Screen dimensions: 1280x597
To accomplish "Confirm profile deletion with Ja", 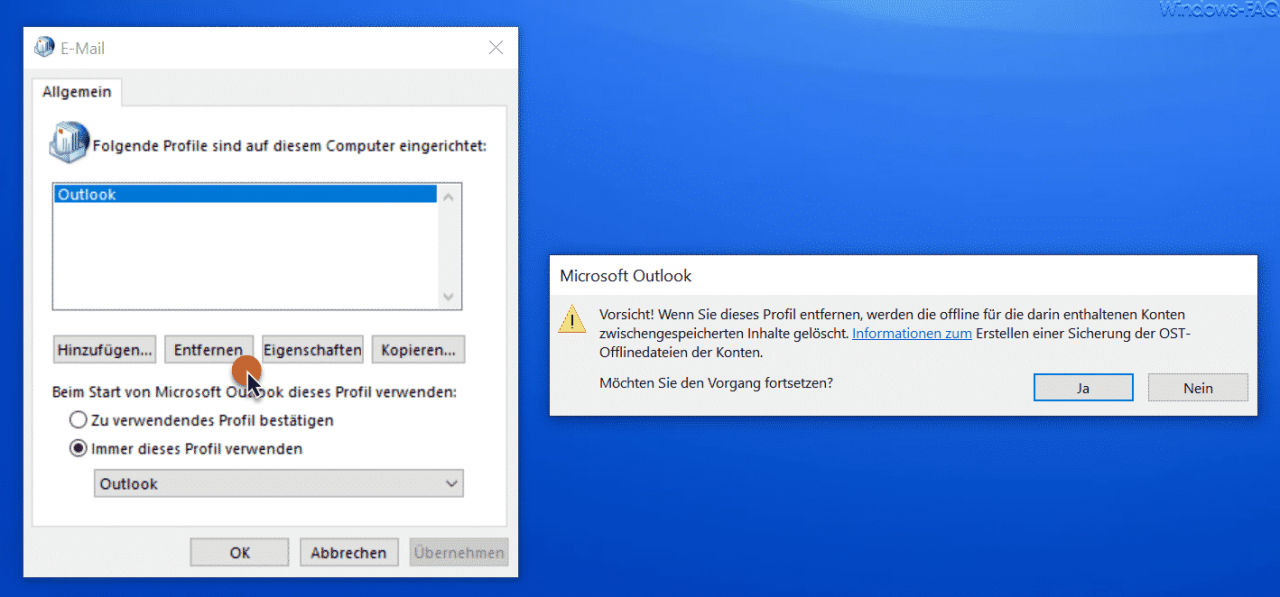I will 1083,387.
